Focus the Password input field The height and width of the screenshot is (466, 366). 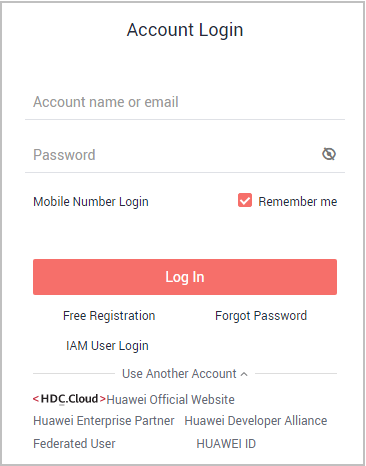(172, 155)
